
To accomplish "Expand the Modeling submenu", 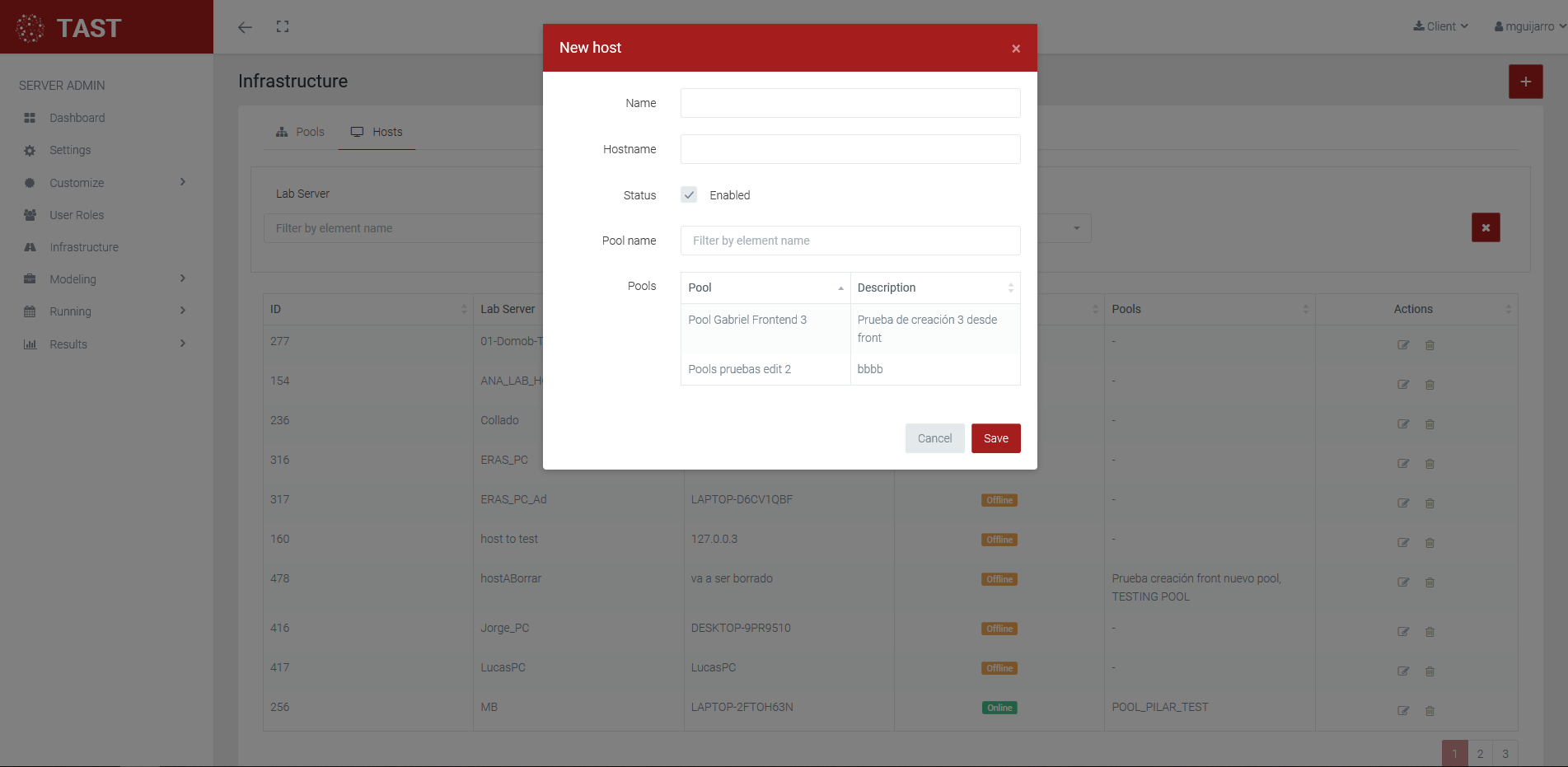I will coord(183,278).
